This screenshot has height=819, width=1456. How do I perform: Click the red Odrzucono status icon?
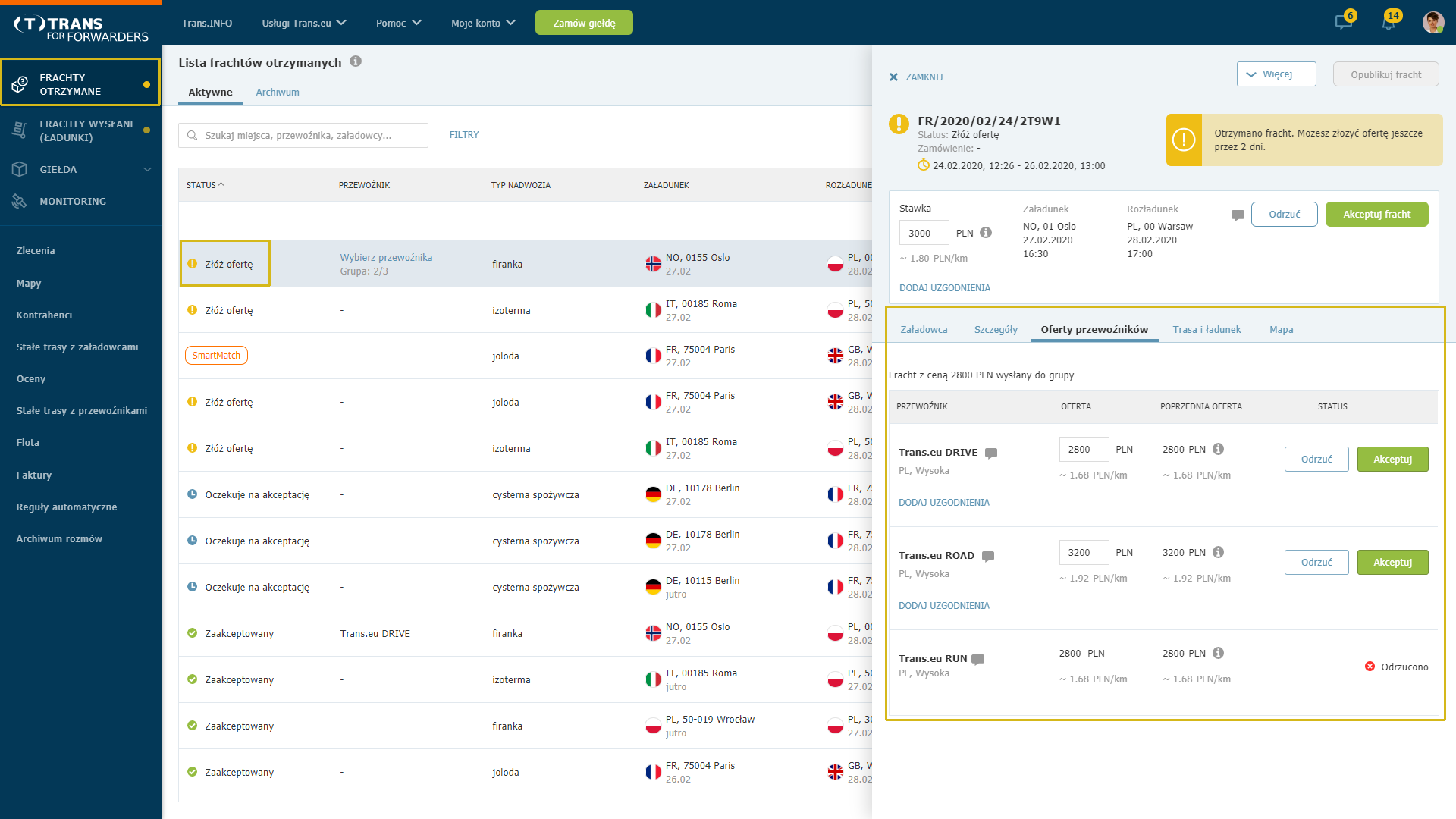click(1370, 667)
